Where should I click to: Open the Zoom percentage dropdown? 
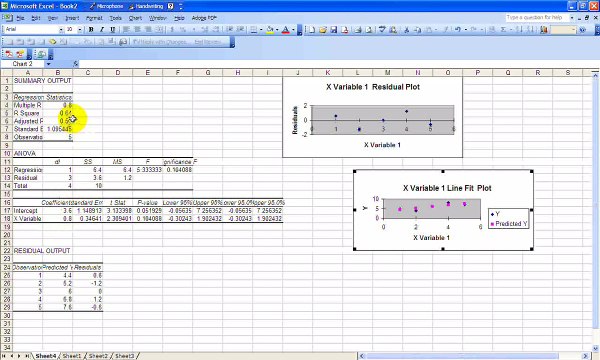pyautogui.click(x=574, y=29)
